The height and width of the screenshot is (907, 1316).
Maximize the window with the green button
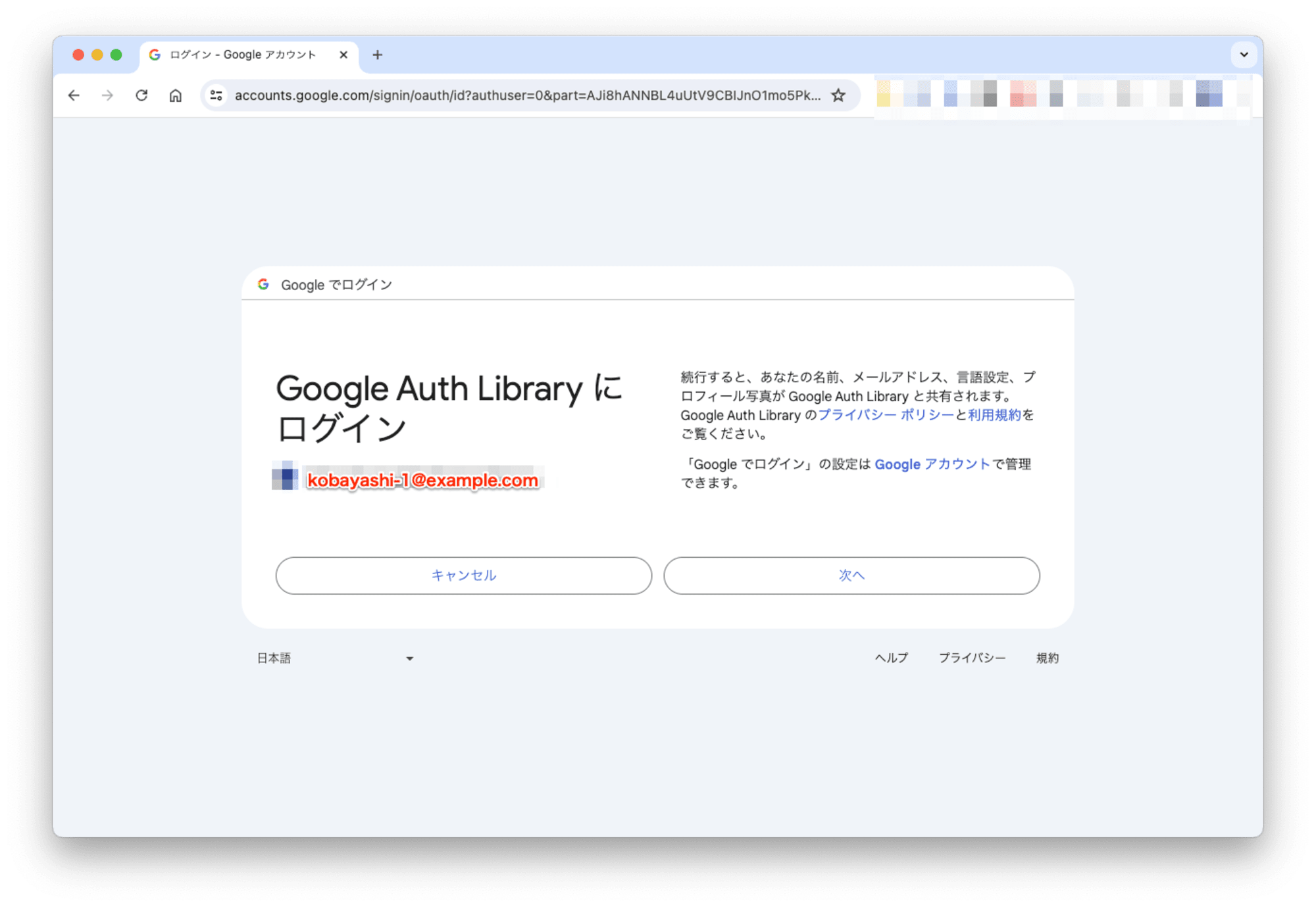pos(116,55)
